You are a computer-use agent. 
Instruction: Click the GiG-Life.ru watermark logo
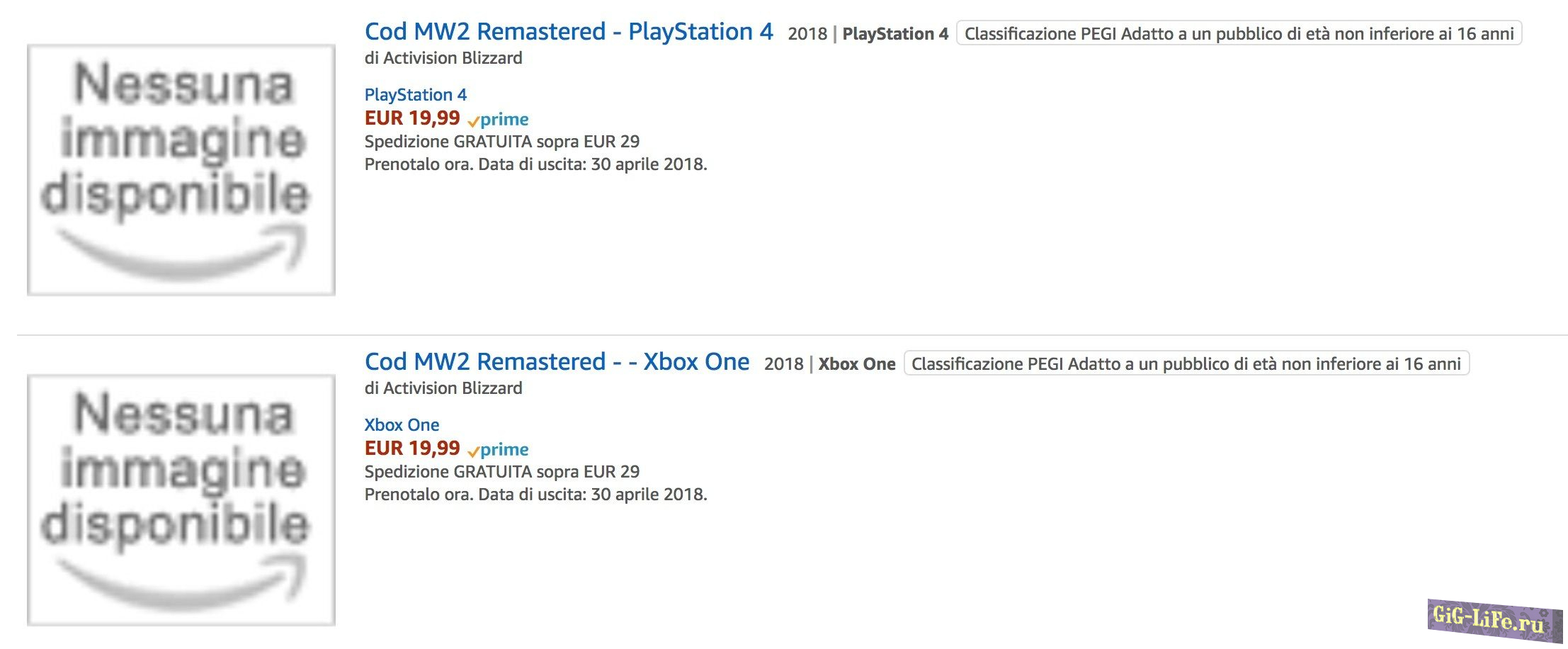[x=1494, y=620]
